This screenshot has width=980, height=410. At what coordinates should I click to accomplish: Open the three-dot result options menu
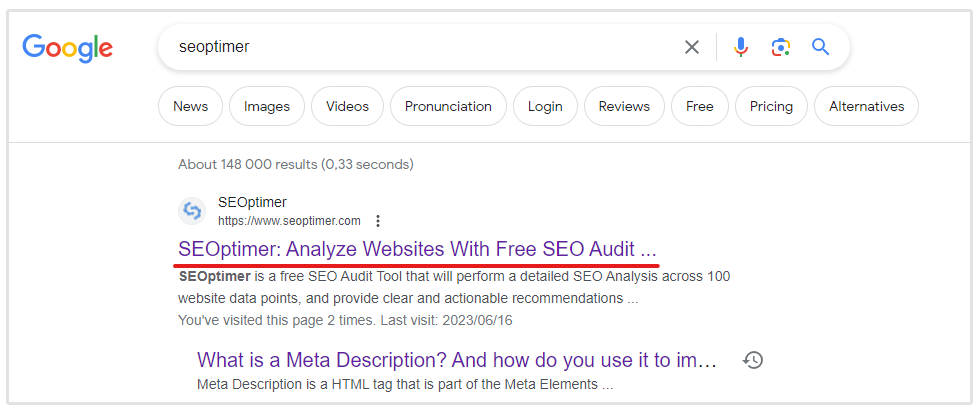pyautogui.click(x=377, y=221)
